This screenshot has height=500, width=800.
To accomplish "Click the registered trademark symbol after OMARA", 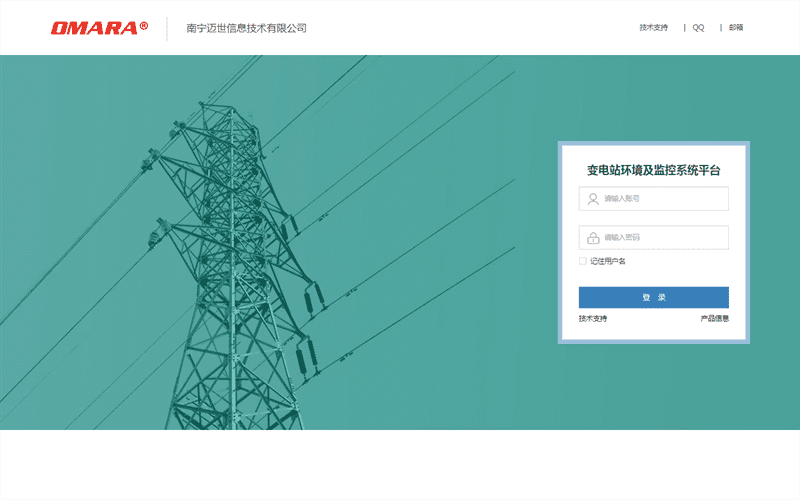I will tap(144, 25).
